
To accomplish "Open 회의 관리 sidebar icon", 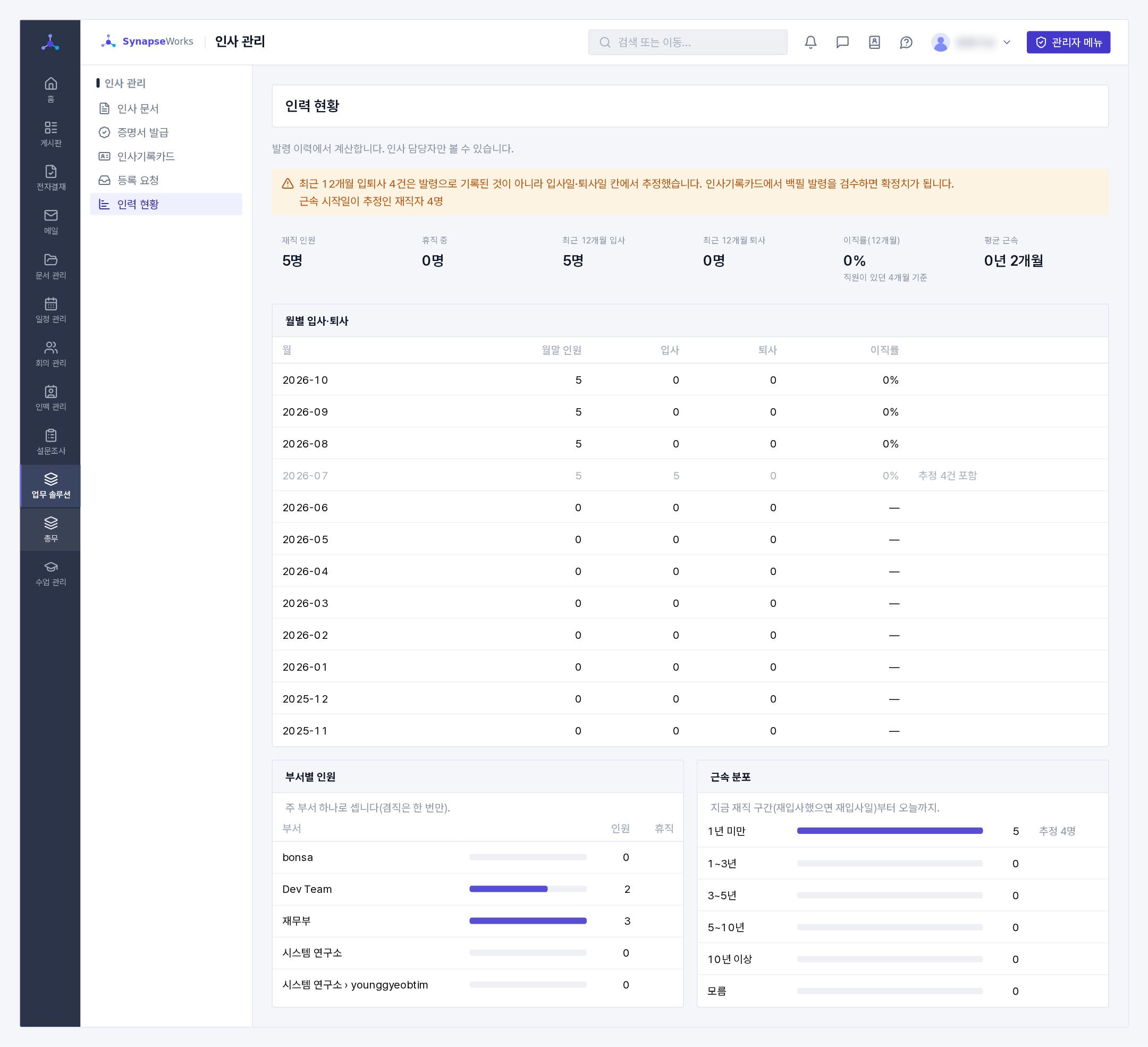I will coord(50,353).
